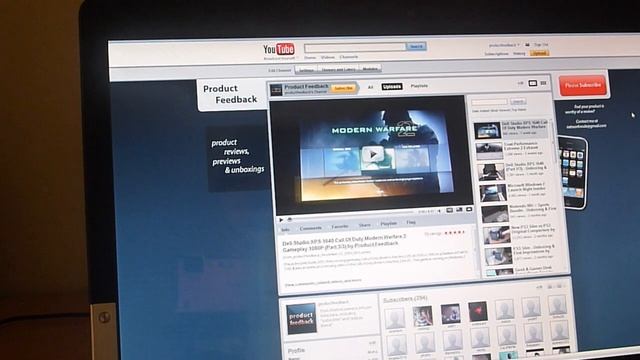Open the Comments tab below the video
Image resolution: width=640 pixels, height=360 pixels.
coord(311,228)
